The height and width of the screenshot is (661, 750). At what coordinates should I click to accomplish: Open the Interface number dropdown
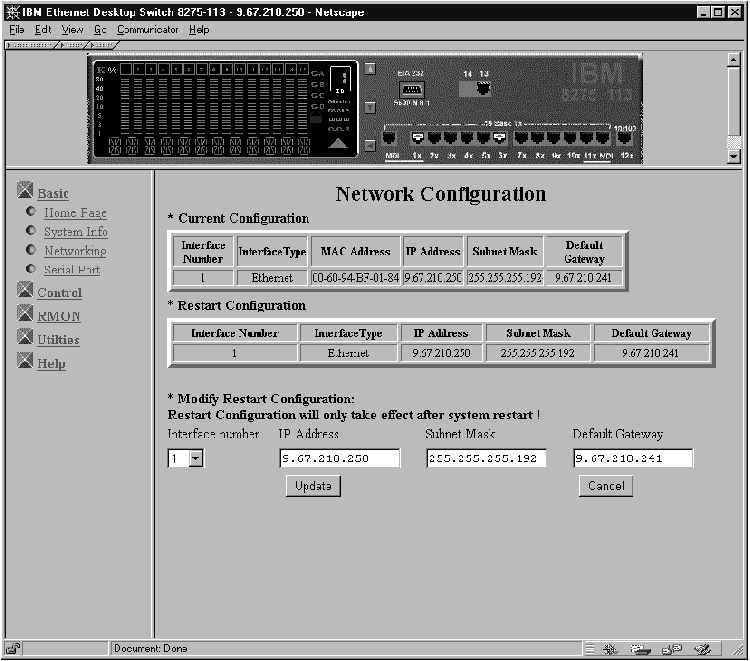click(x=195, y=458)
